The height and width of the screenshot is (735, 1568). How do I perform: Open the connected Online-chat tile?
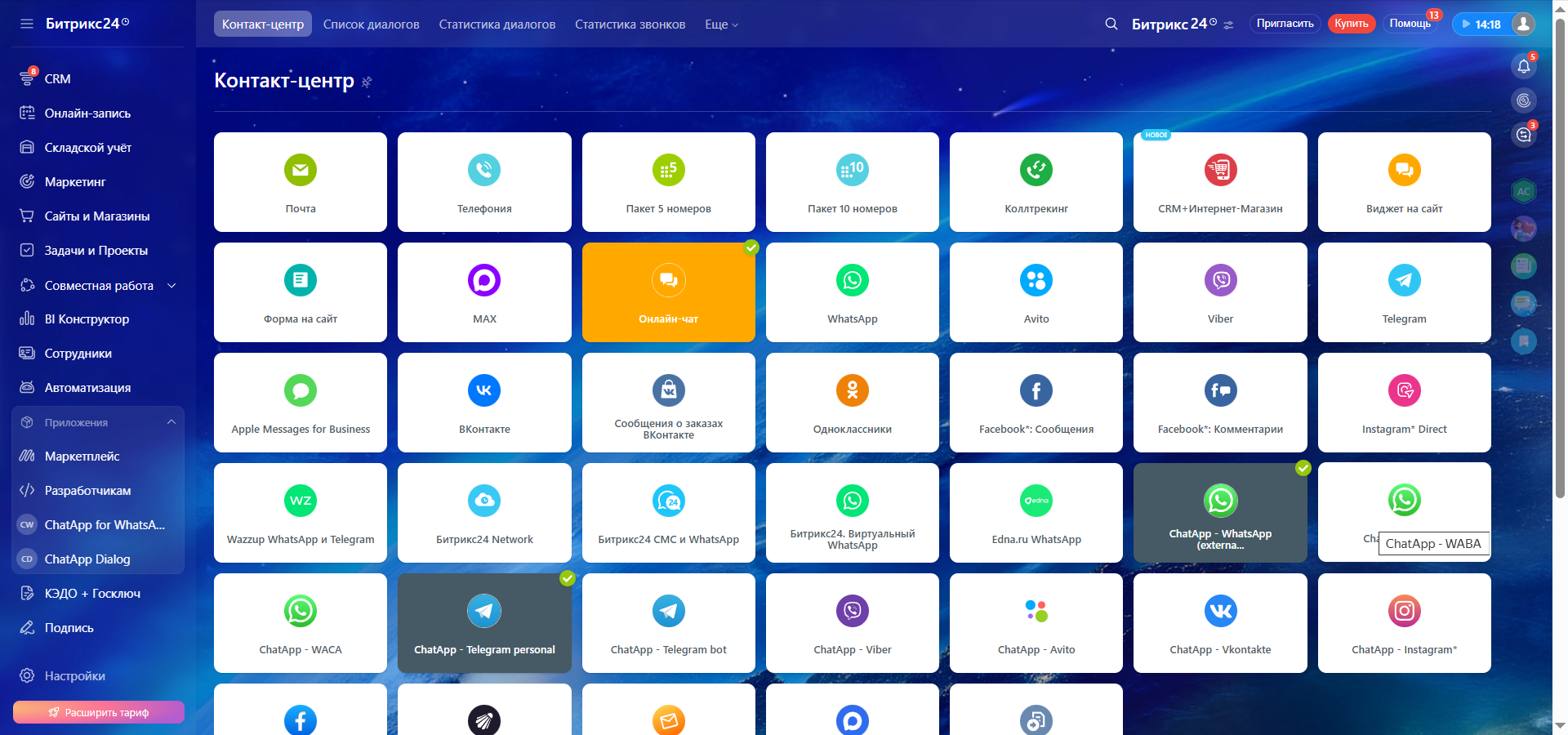coord(668,292)
